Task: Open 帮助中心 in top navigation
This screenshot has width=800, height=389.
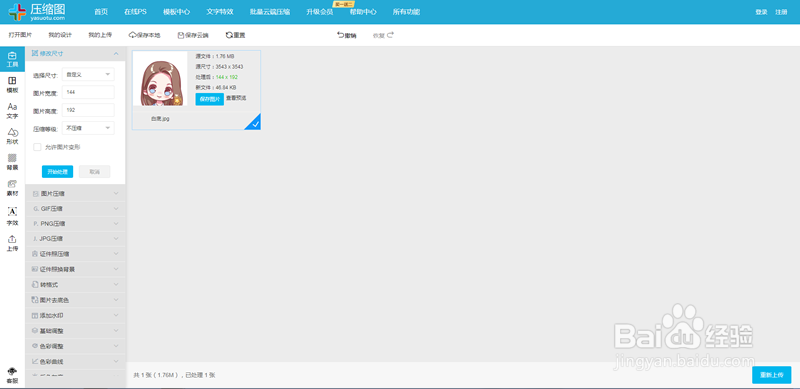Action: [x=363, y=12]
